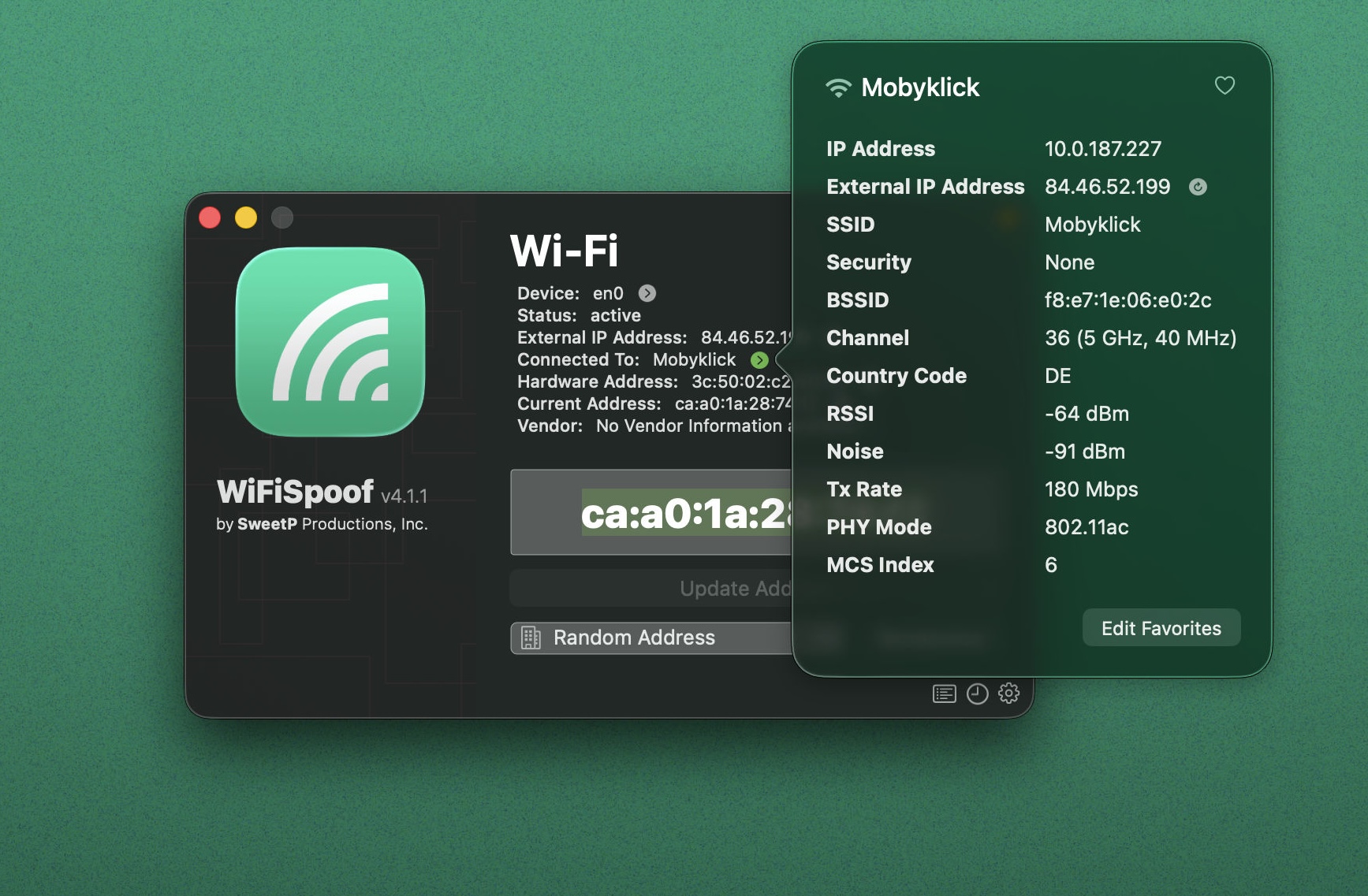Click the Mobyklick popover title
1368x896 pixels.
920,87
